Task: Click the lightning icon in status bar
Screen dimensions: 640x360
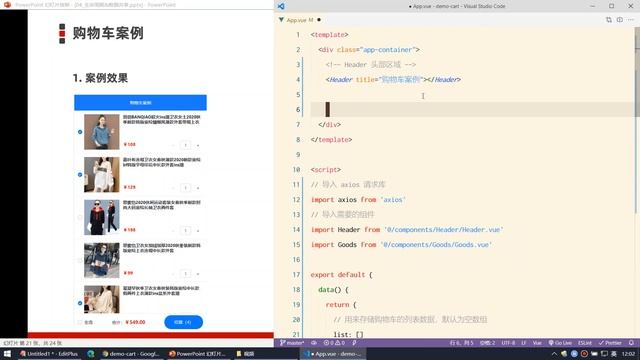Action: [x=354, y=343]
